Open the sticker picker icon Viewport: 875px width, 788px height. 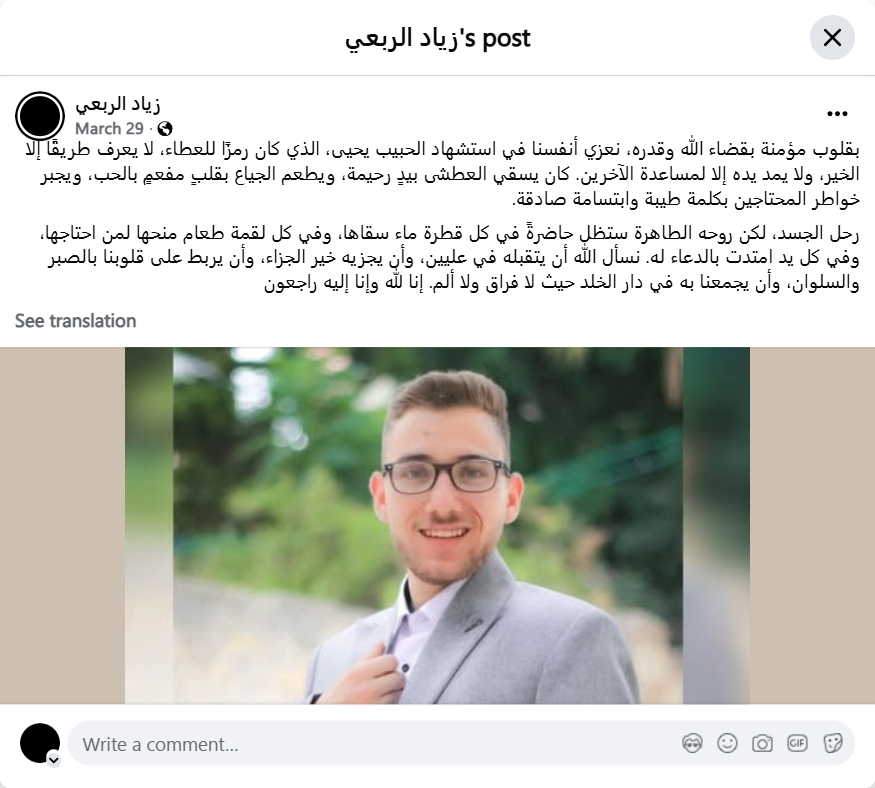[x=832, y=743]
